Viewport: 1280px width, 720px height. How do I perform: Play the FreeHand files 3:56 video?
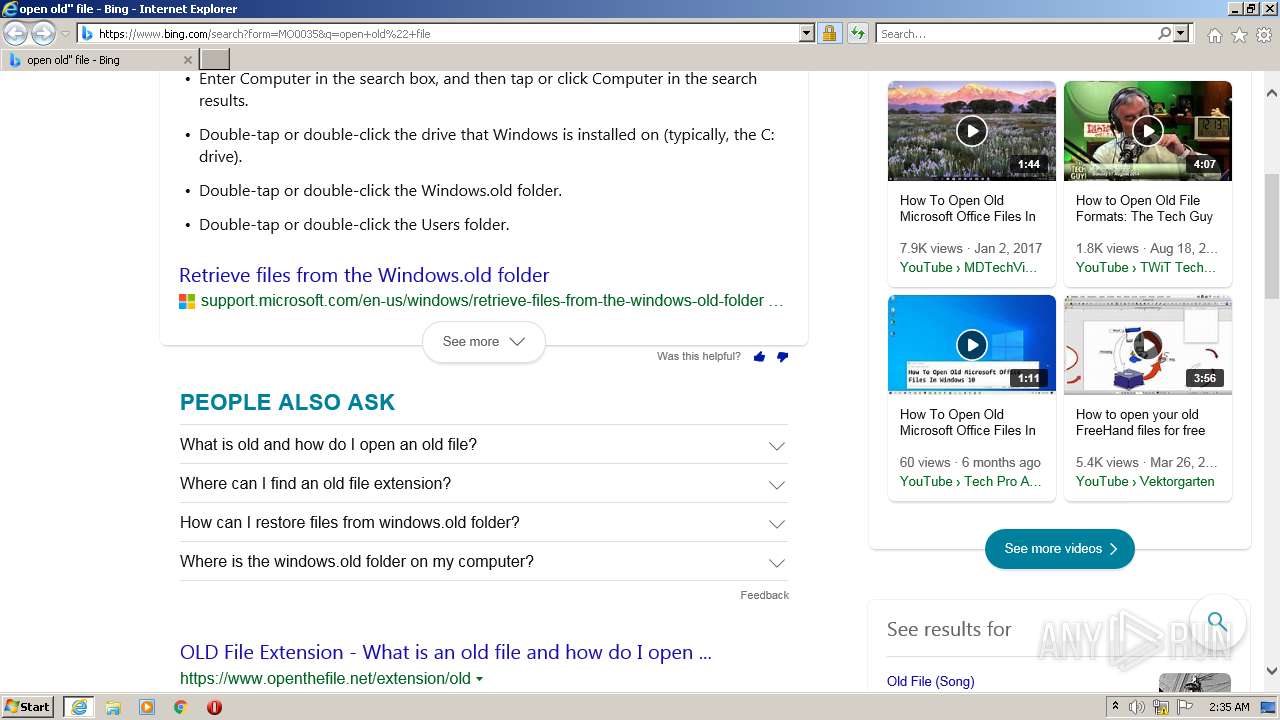(1147, 345)
